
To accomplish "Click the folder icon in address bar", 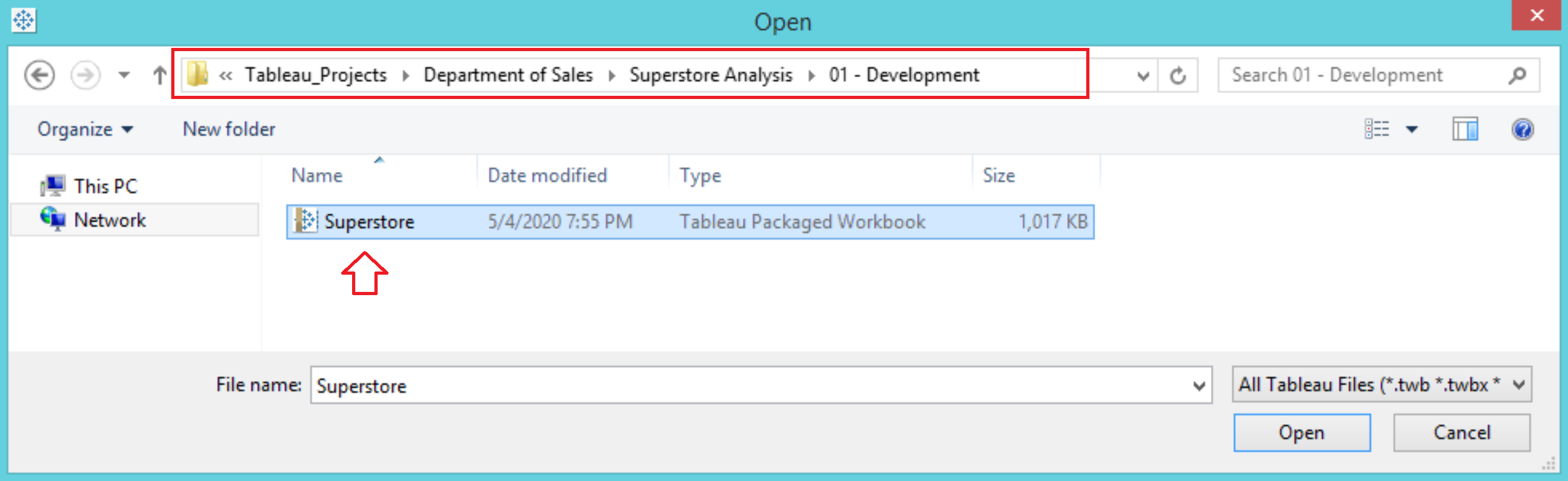I will pyautogui.click(x=197, y=75).
